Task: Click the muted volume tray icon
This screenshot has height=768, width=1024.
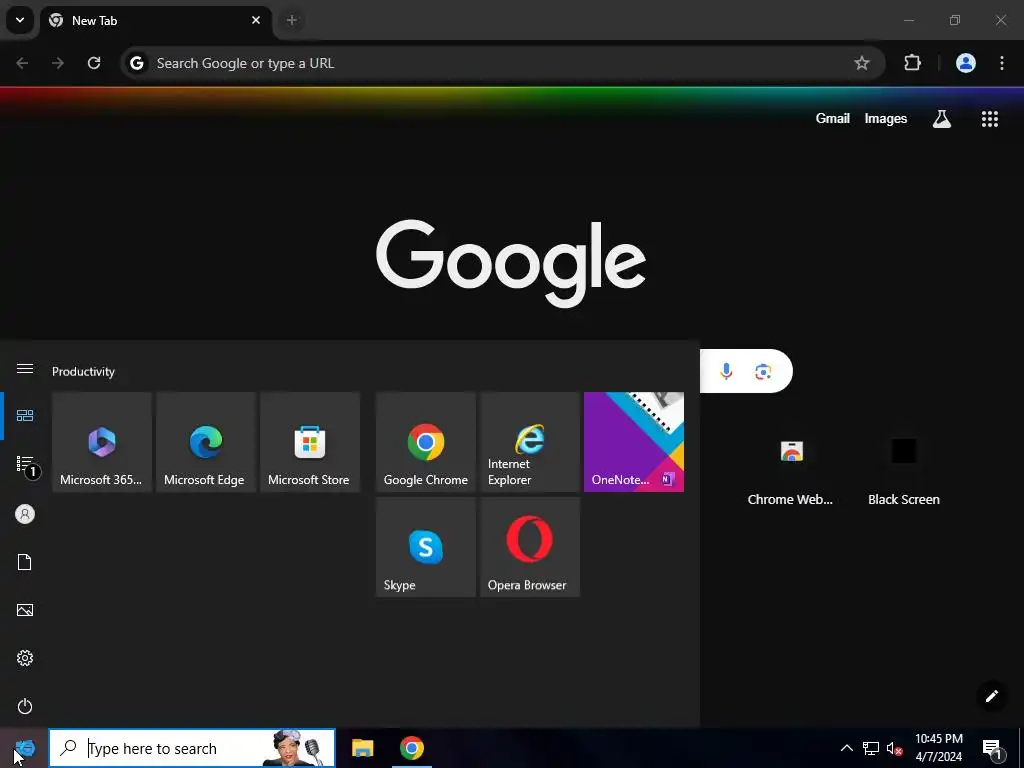Action: click(x=894, y=748)
